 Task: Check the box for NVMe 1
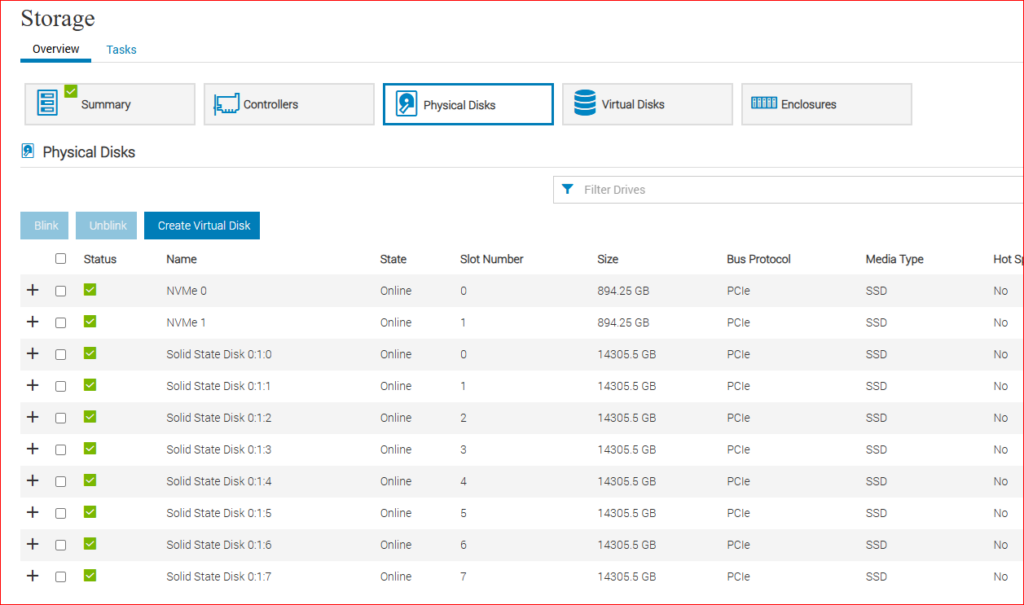tap(61, 322)
